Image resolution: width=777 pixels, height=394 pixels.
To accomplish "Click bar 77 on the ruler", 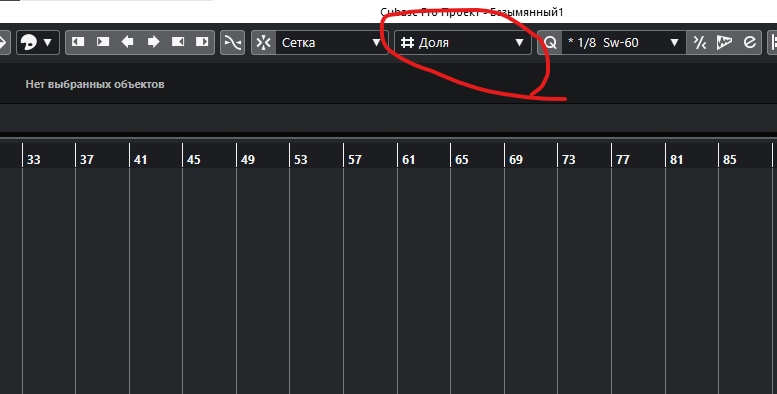I will click(x=622, y=160).
